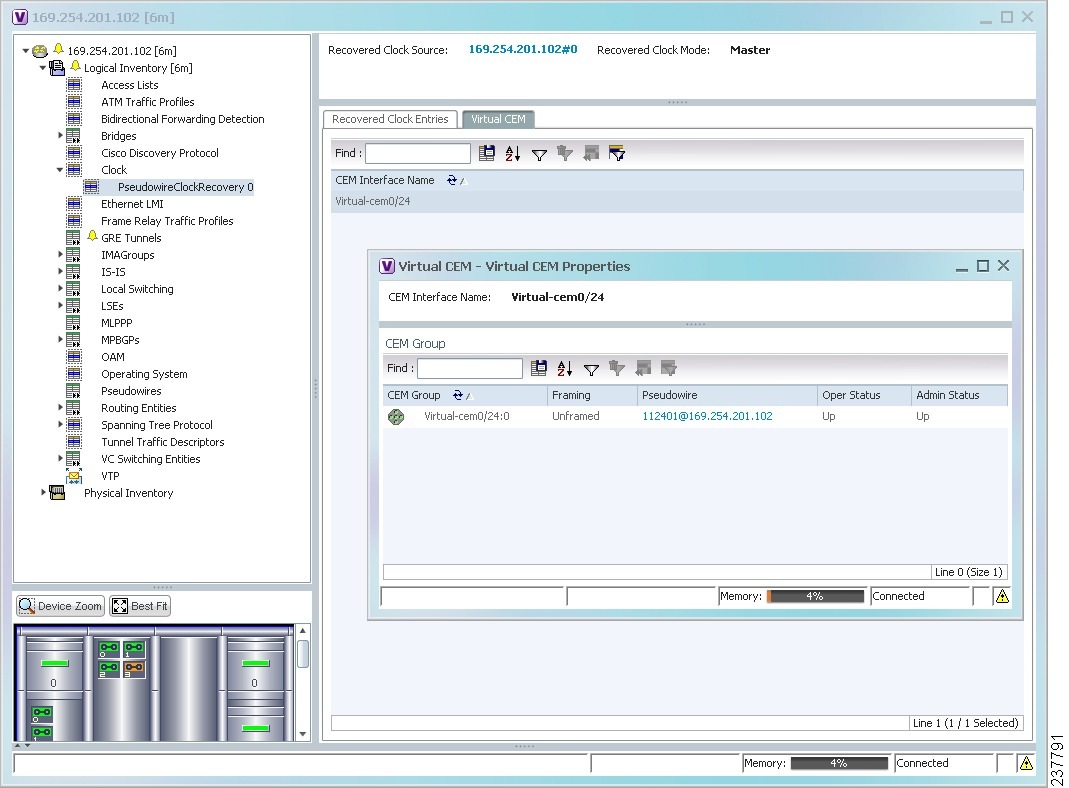Click the Filter funnel icon in Virtual CEM tab
This screenshot has height=788, width=1069.
pos(539,155)
